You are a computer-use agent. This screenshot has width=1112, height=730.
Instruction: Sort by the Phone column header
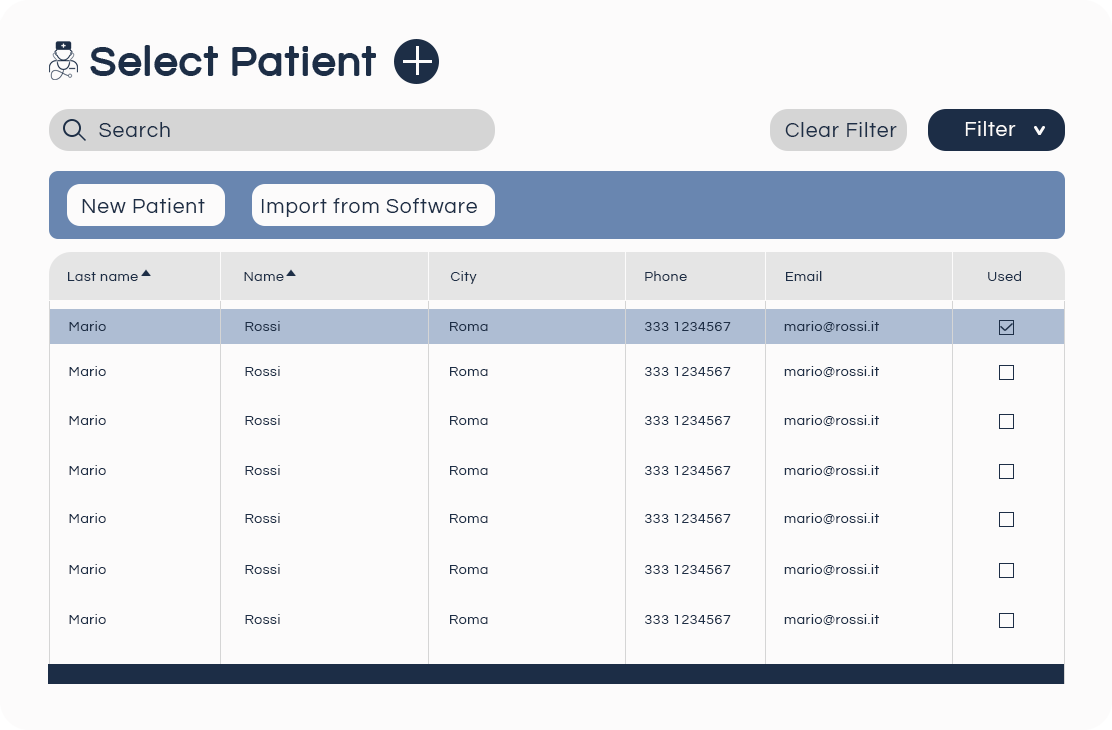coord(665,277)
